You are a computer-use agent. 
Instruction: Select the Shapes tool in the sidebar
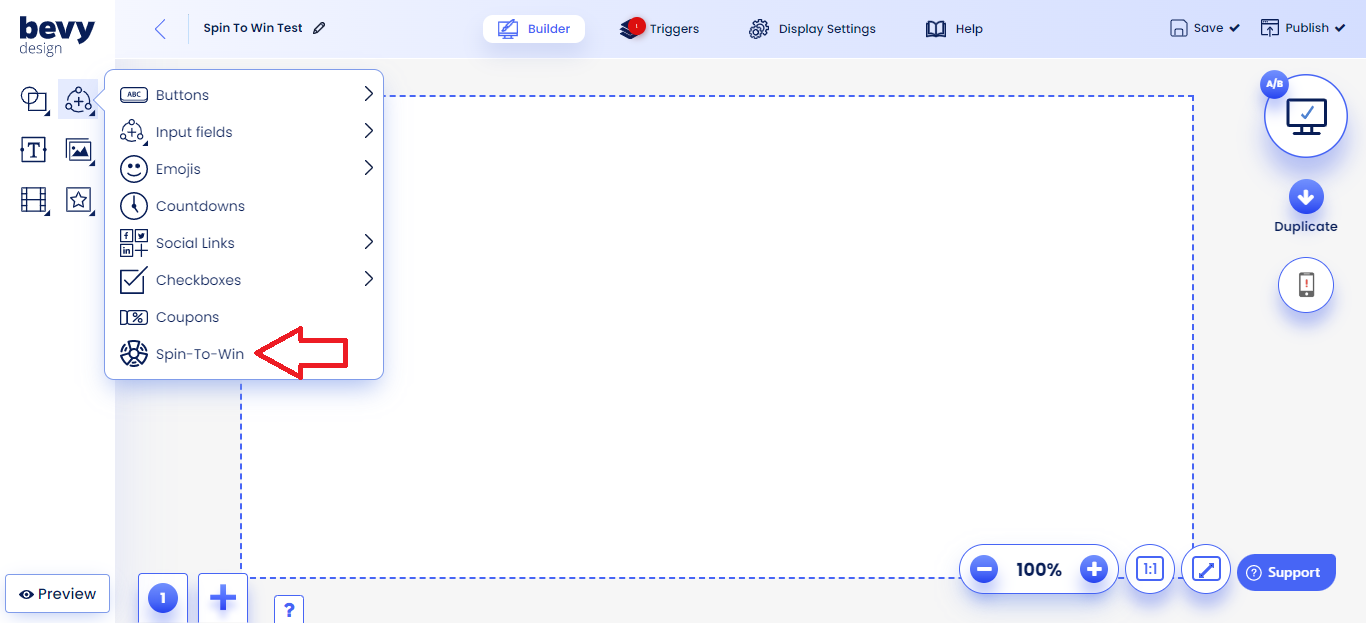pyautogui.click(x=34, y=99)
